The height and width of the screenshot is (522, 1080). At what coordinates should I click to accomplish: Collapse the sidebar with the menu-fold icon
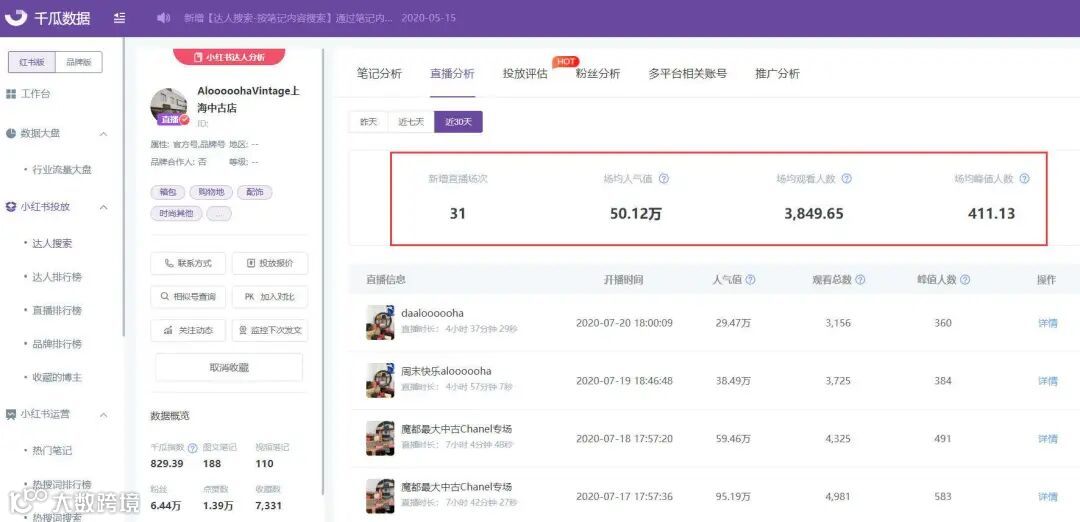pos(120,18)
